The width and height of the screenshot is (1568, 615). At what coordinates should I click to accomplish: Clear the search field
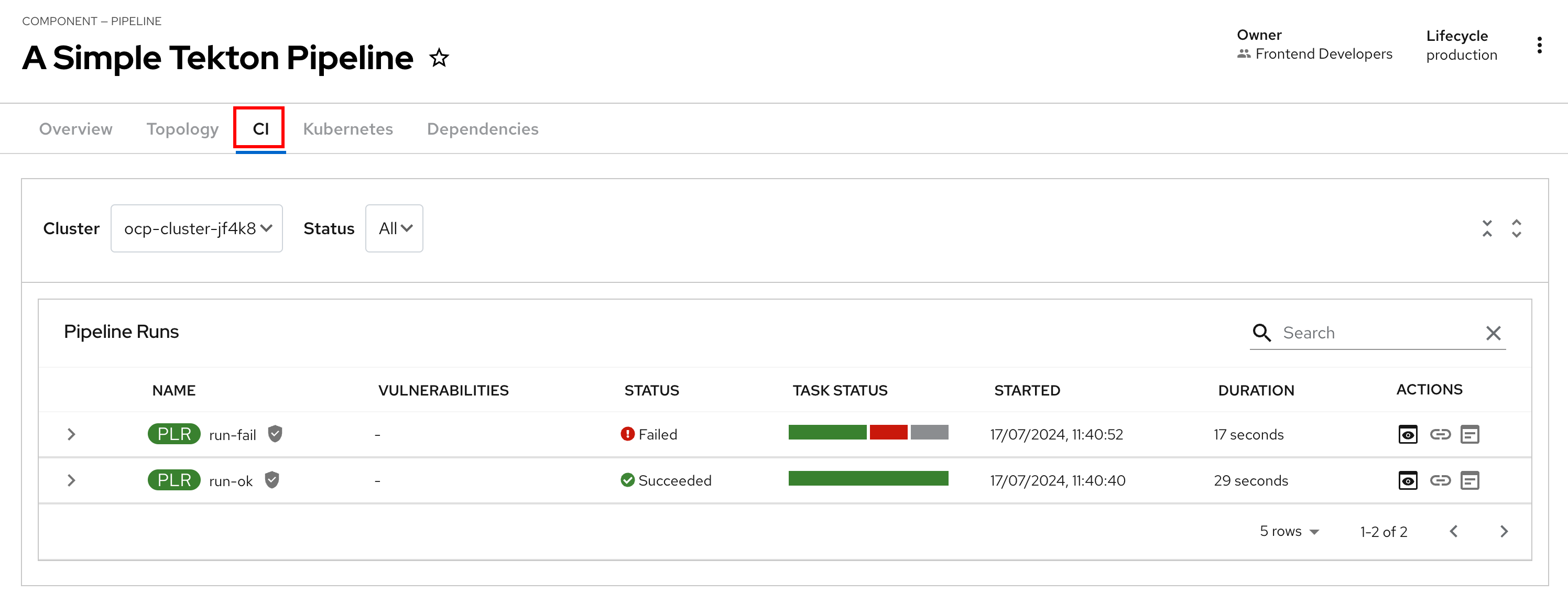(1493, 333)
